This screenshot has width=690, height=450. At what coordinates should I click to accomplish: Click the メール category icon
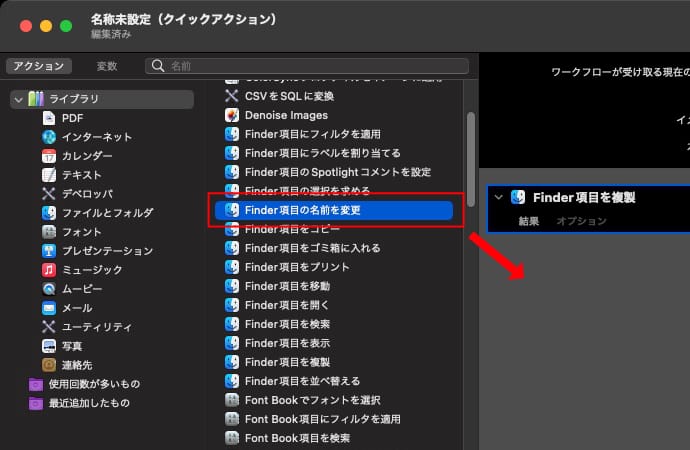click(49, 308)
